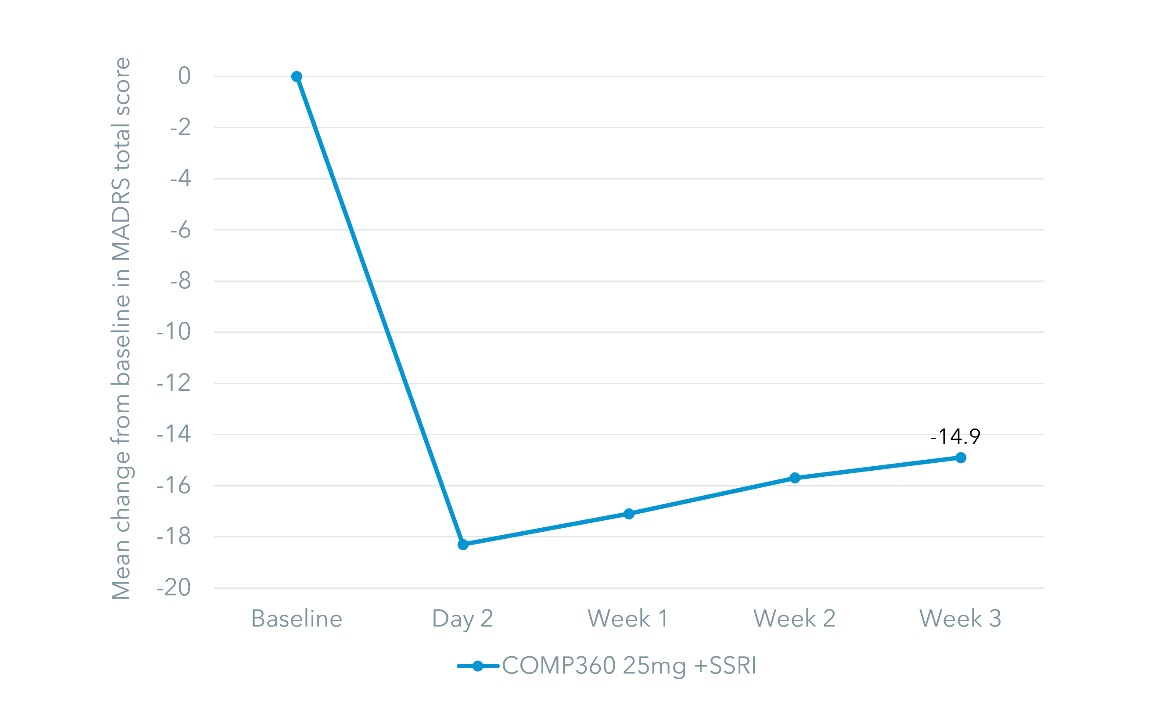Click the Baseline x-axis label
Viewport: 1164px width, 722px height.
pos(296,619)
